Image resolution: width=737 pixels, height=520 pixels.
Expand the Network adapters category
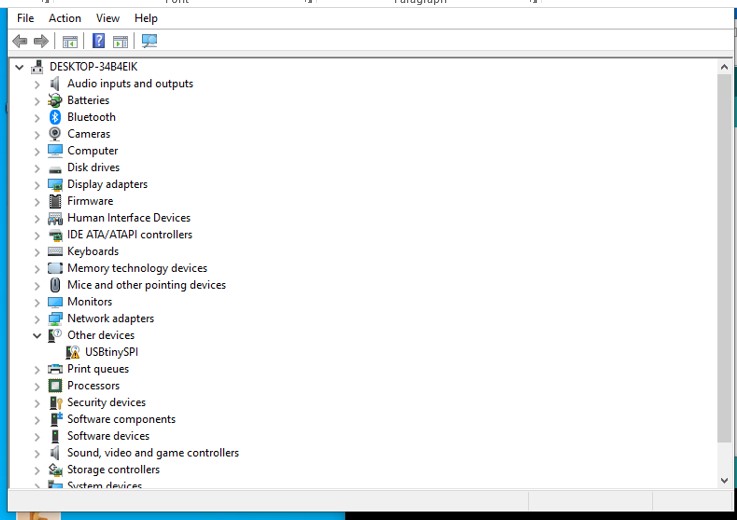coord(37,320)
